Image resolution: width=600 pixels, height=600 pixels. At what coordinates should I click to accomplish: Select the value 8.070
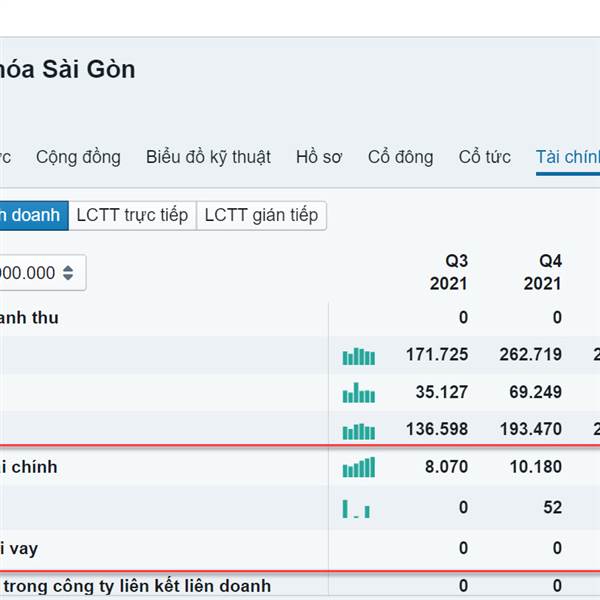pyautogui.click(x=447, y=467)
